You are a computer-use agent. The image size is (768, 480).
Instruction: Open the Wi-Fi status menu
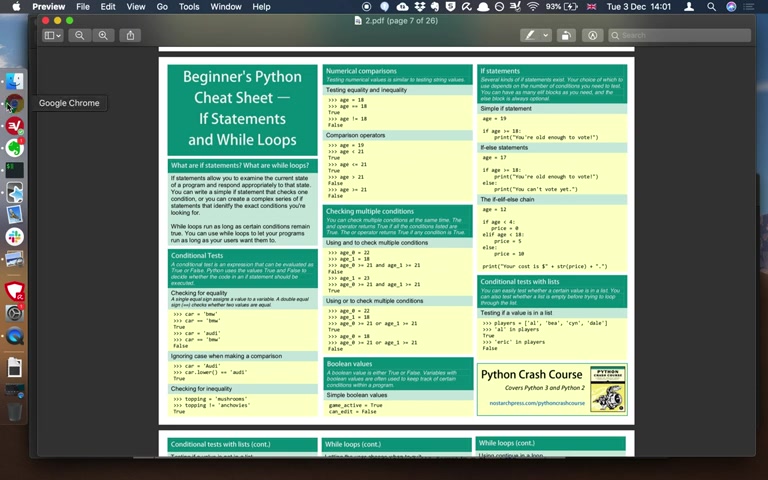coord(532,6)
